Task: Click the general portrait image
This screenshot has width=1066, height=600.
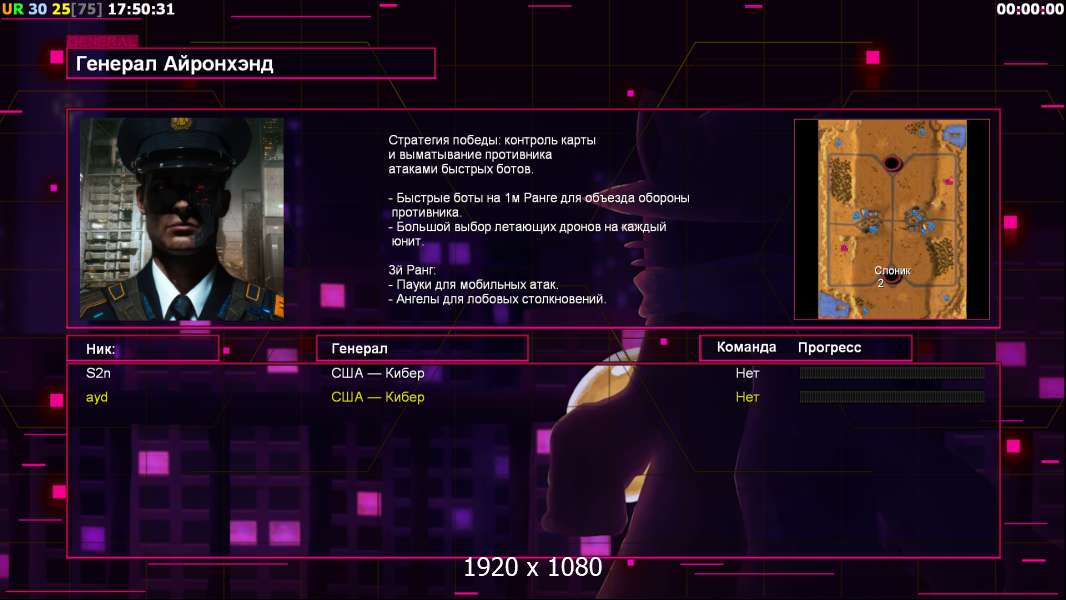Action: pyautogui.click(x=182, y=219)
